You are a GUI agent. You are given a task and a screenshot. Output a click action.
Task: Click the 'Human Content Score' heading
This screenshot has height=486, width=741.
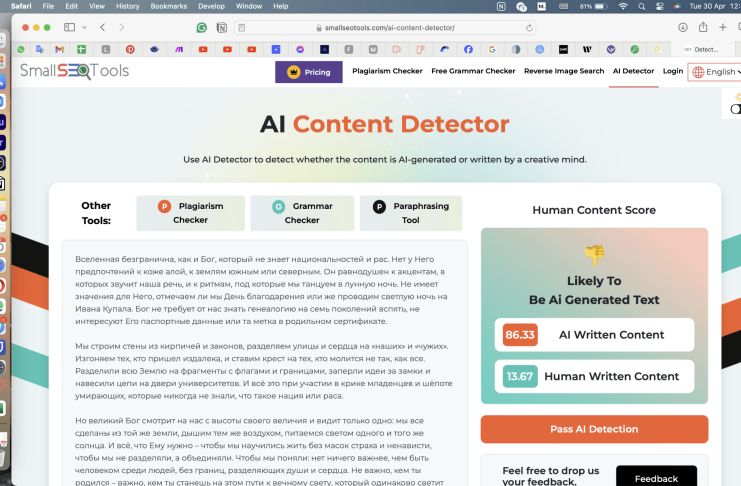[594, 210]
